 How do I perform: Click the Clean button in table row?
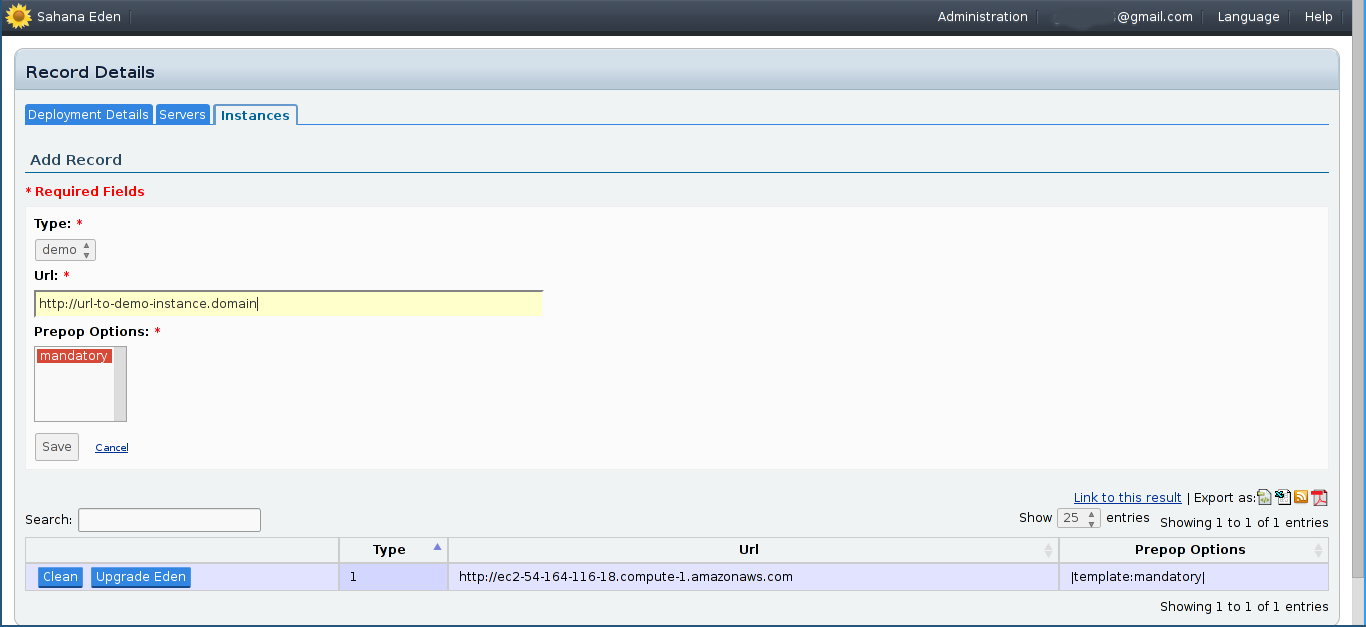click(60, 577)
